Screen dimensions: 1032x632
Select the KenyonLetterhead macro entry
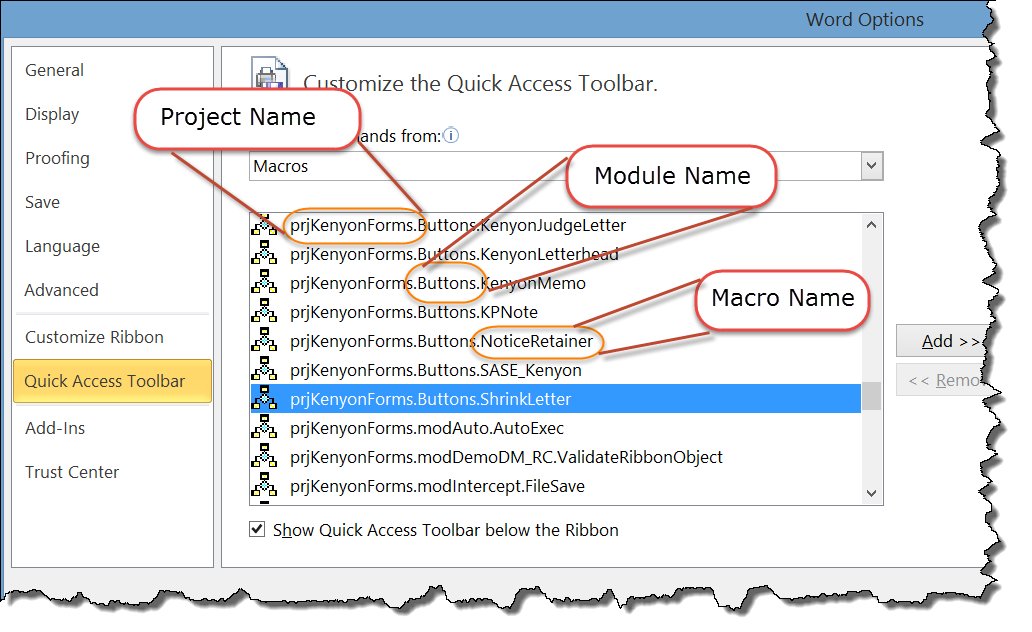(x=555, y=254)
